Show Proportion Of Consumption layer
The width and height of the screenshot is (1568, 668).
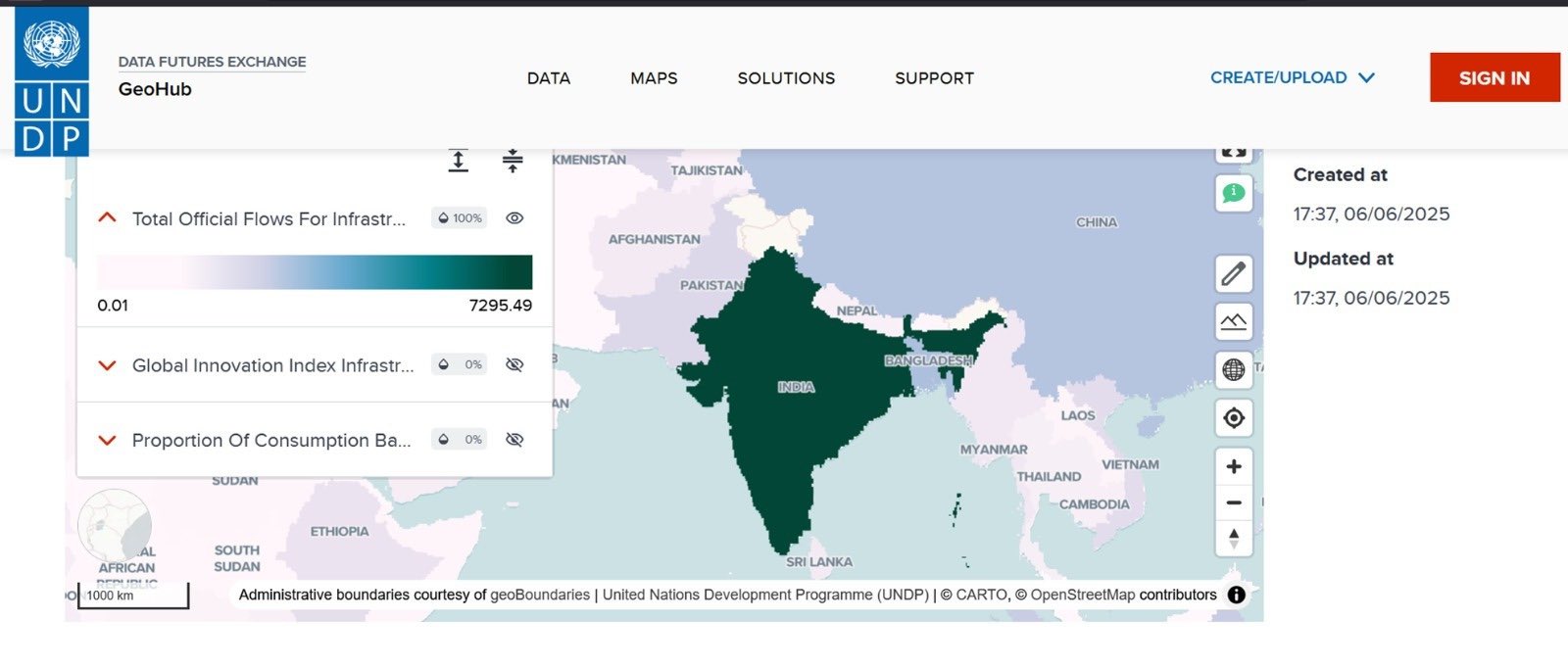point(514,440)
